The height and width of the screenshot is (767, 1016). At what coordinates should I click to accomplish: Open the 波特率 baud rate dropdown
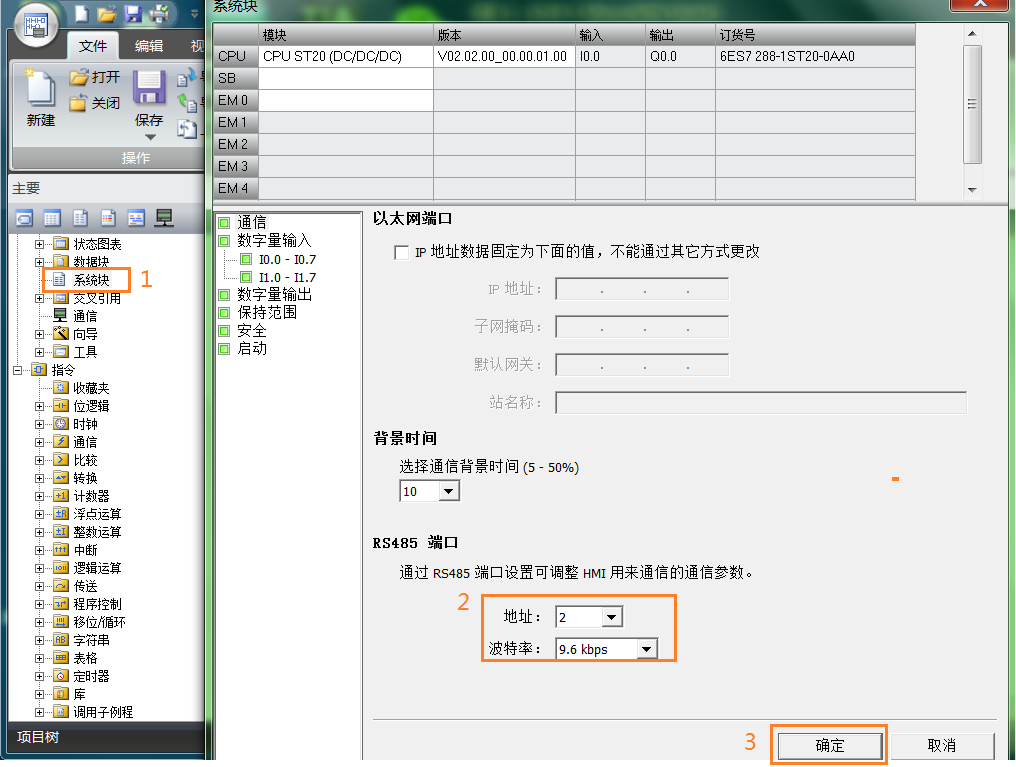pos(646,649)
